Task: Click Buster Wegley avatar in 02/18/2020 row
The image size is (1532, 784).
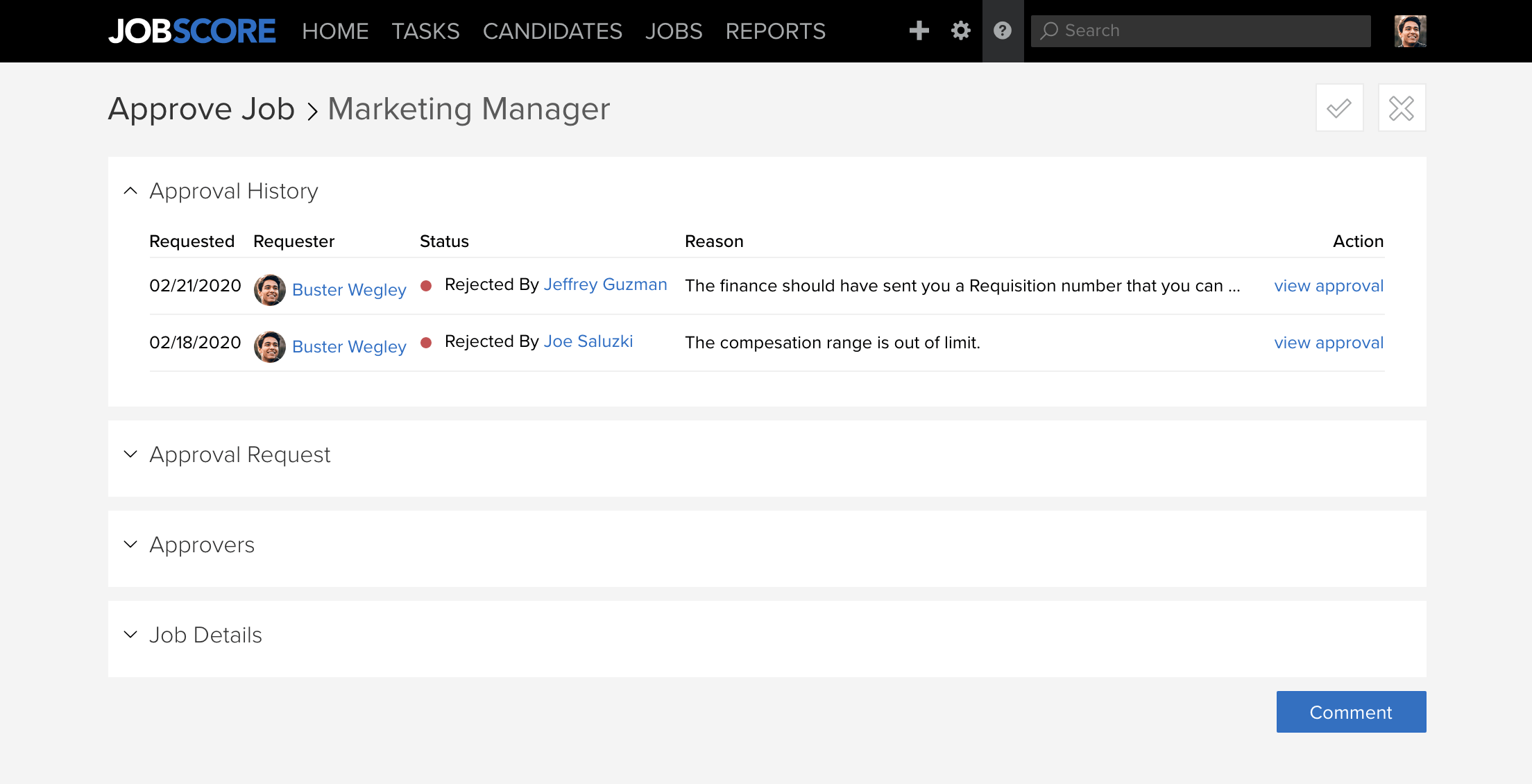Action: click(x=270, y=346)
